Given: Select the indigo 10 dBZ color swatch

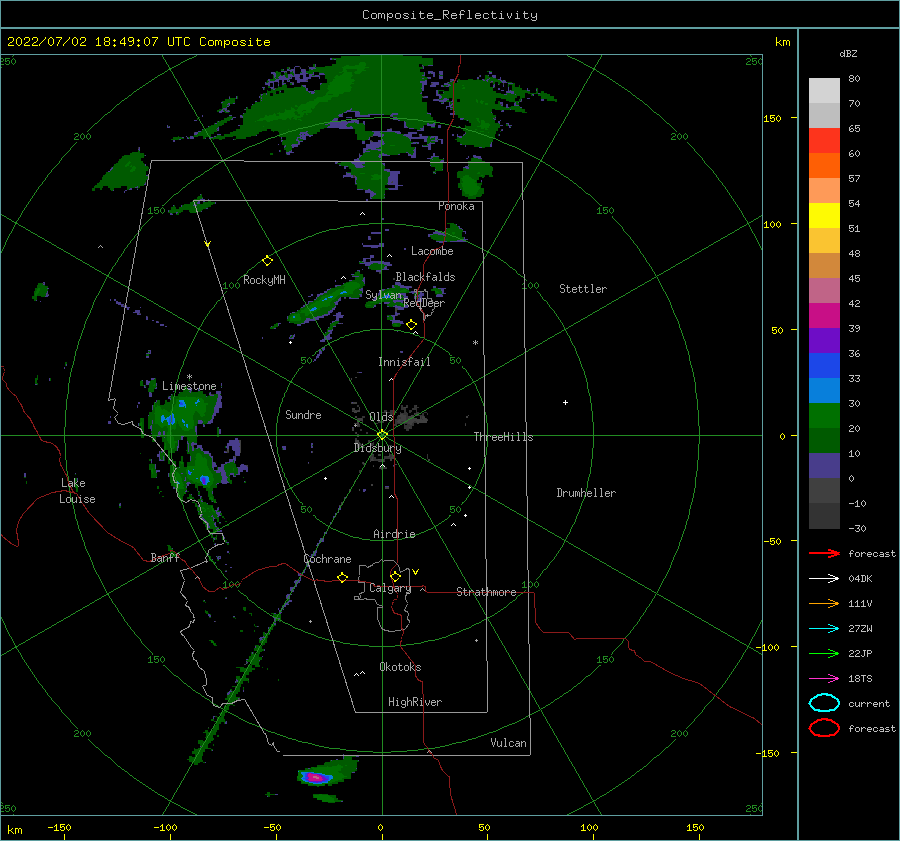Looking at the screenshot, I should [x=824, y=466].
